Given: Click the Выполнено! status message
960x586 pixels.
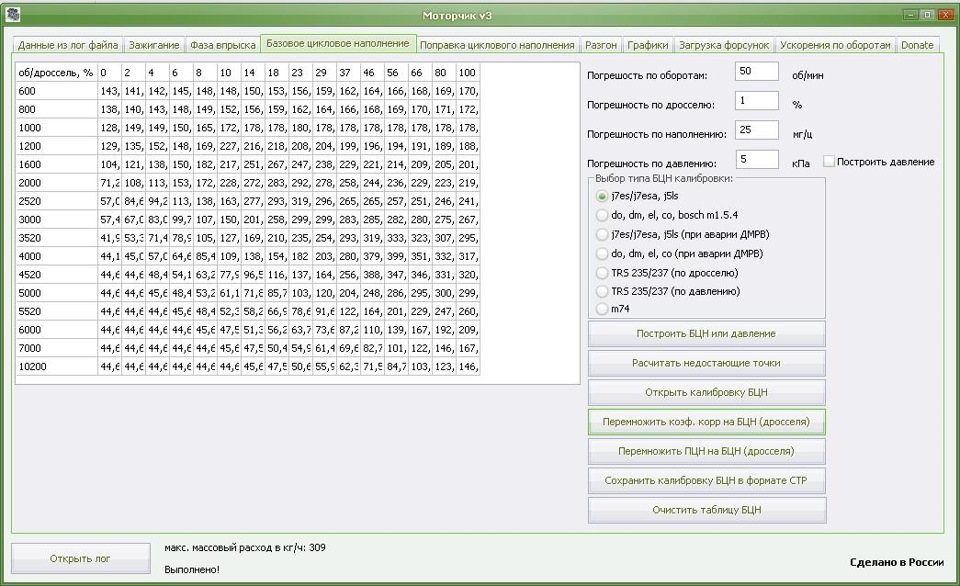Looking at the screenshot, I should pyautogui.click(x=192, y=569).
